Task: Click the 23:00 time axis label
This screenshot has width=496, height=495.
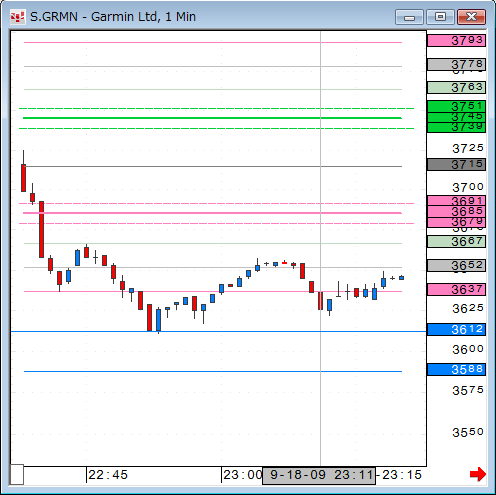Action: (243, 475)
